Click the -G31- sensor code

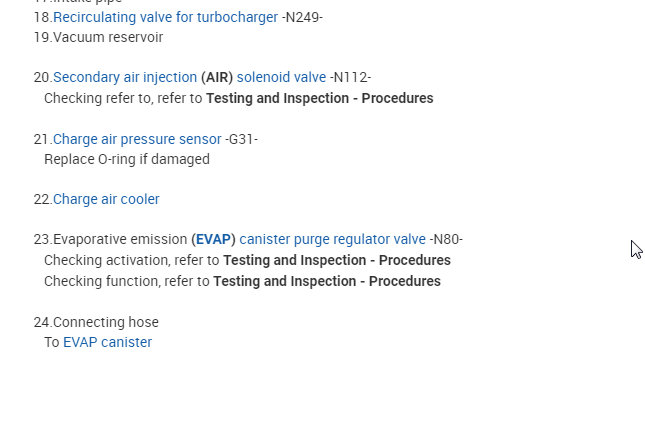click(x=241, y=139)
